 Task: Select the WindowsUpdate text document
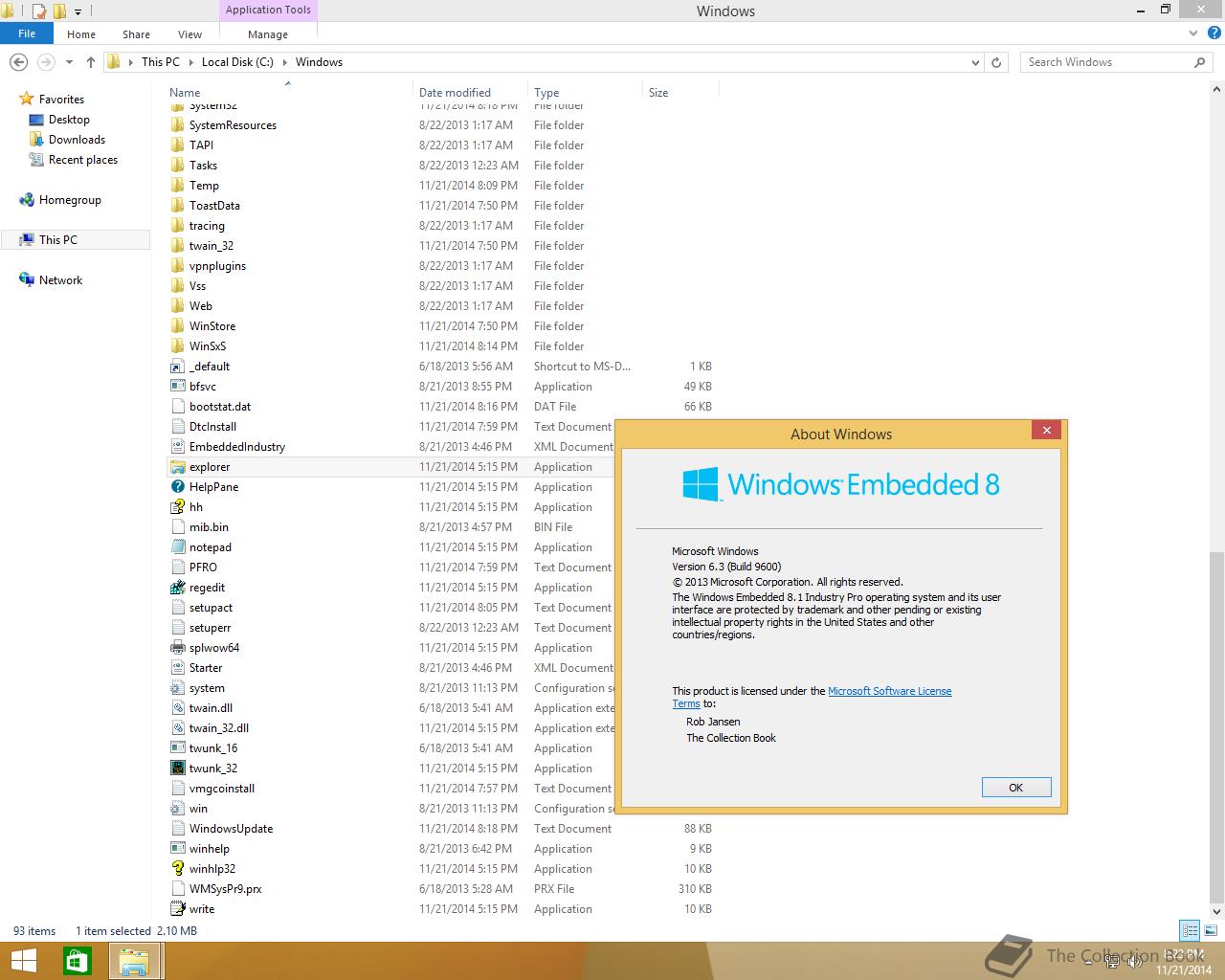[231, 829]
